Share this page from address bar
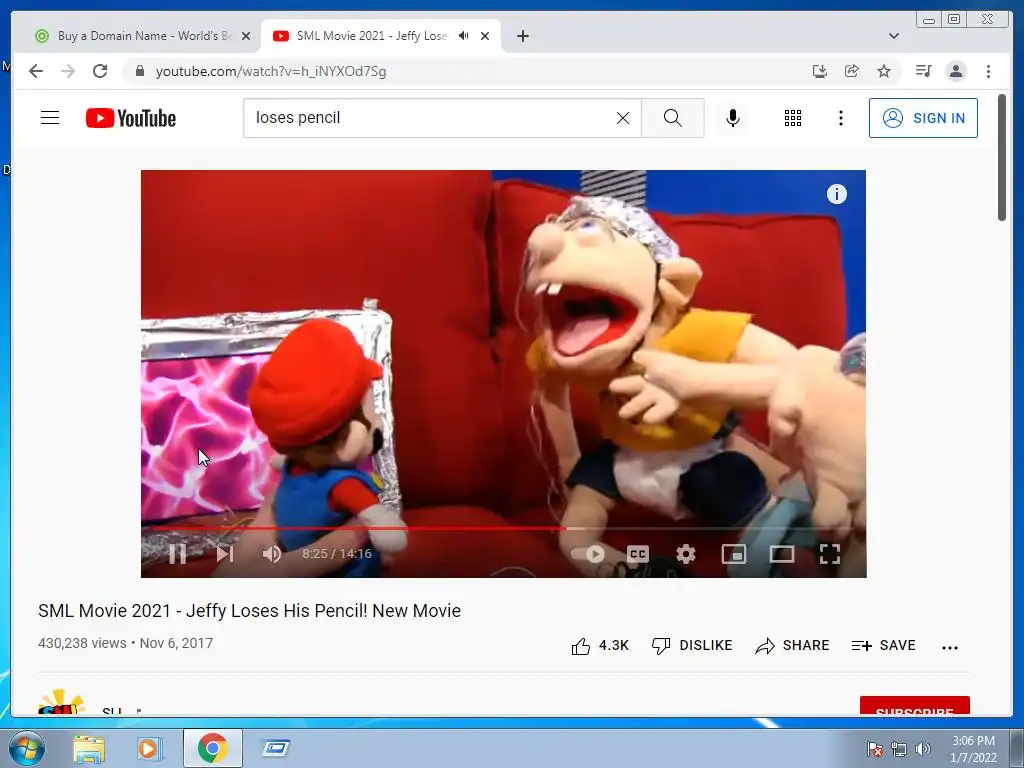Viewport: 1024px width, 768px height. pos(852,71)
